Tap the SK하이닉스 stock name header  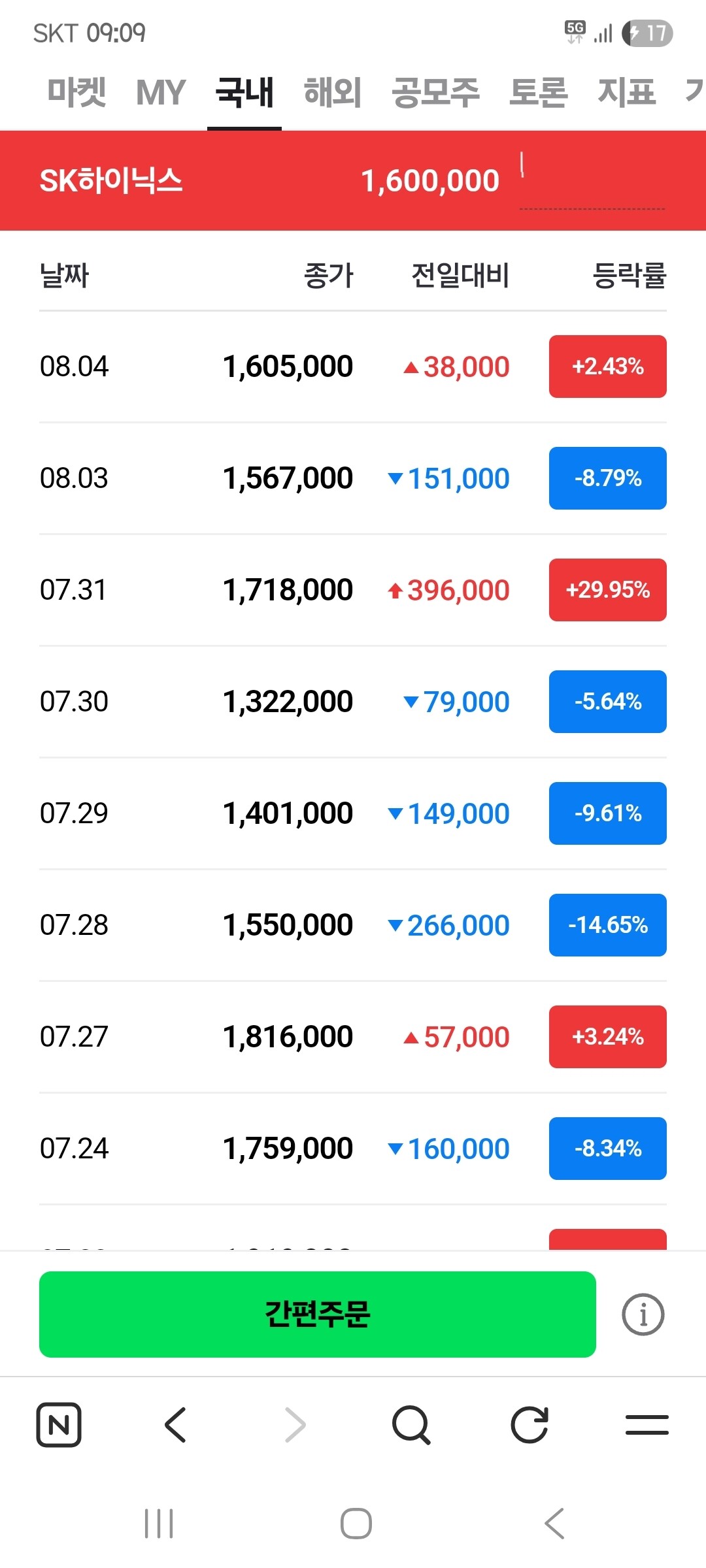[111, 180]
